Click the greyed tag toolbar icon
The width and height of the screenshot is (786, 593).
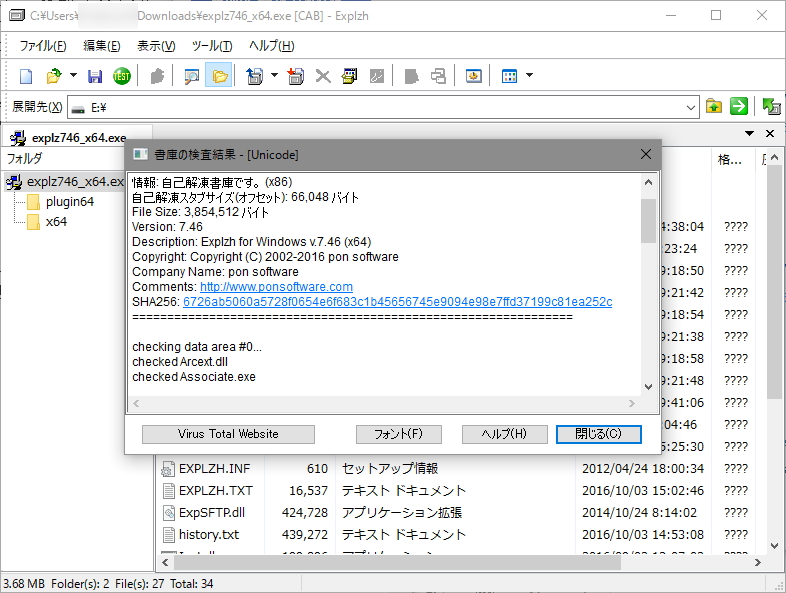tap(411, 76)
